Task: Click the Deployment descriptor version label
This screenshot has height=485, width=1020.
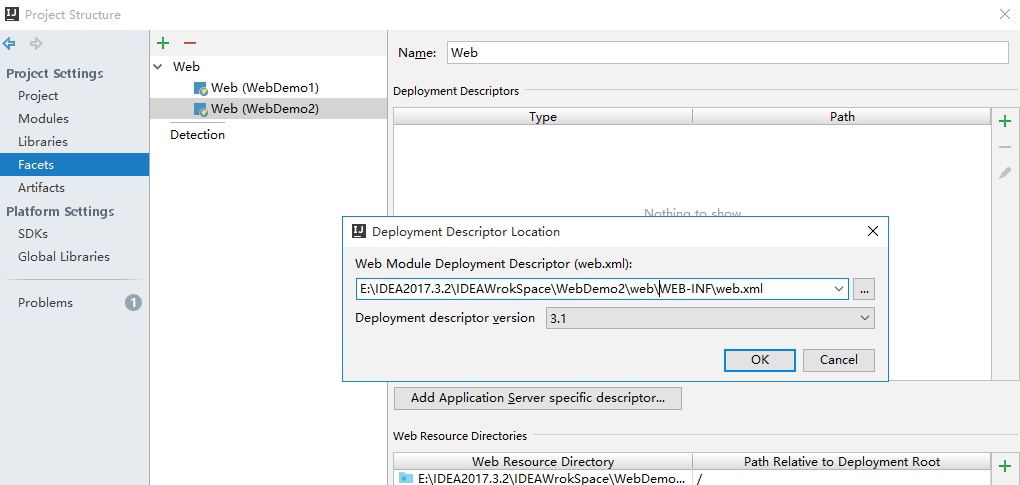Action: [445, 318]
